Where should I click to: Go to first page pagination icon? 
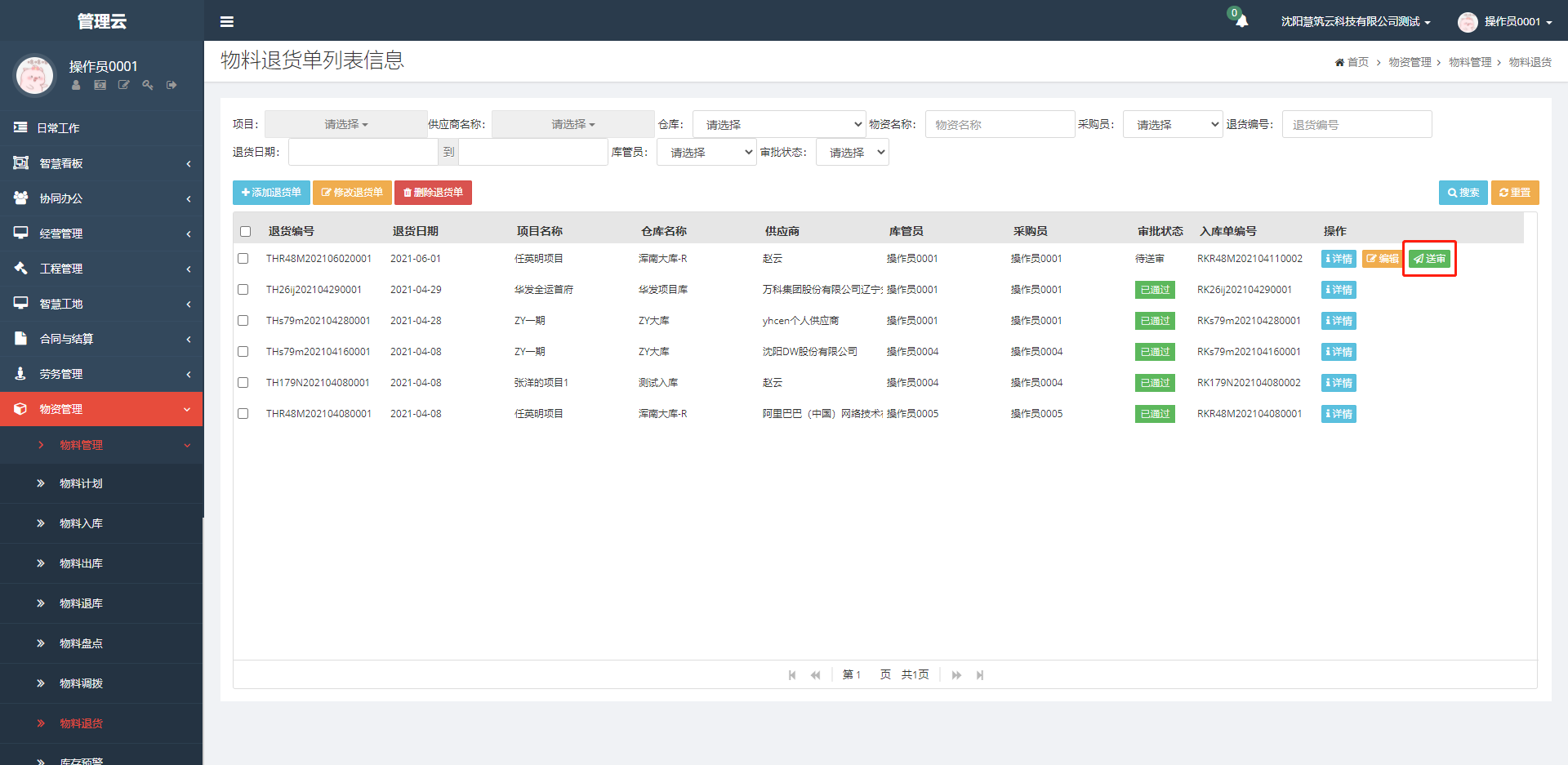(792, 675)
